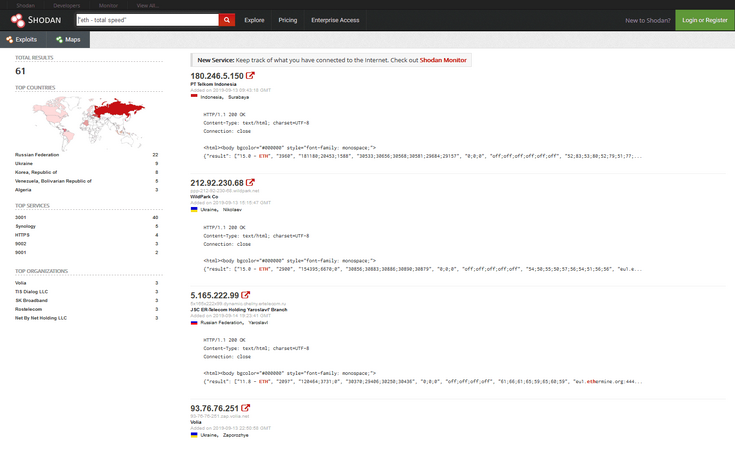Filter by organization SK Broadband
The width and height of the screenshot is (735, 450).
click(31, 300)
